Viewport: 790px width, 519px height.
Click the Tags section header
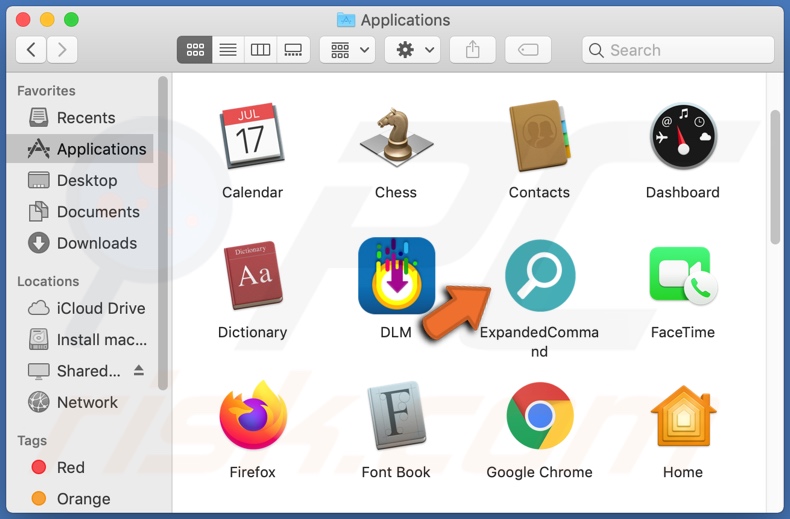[32, 440]
